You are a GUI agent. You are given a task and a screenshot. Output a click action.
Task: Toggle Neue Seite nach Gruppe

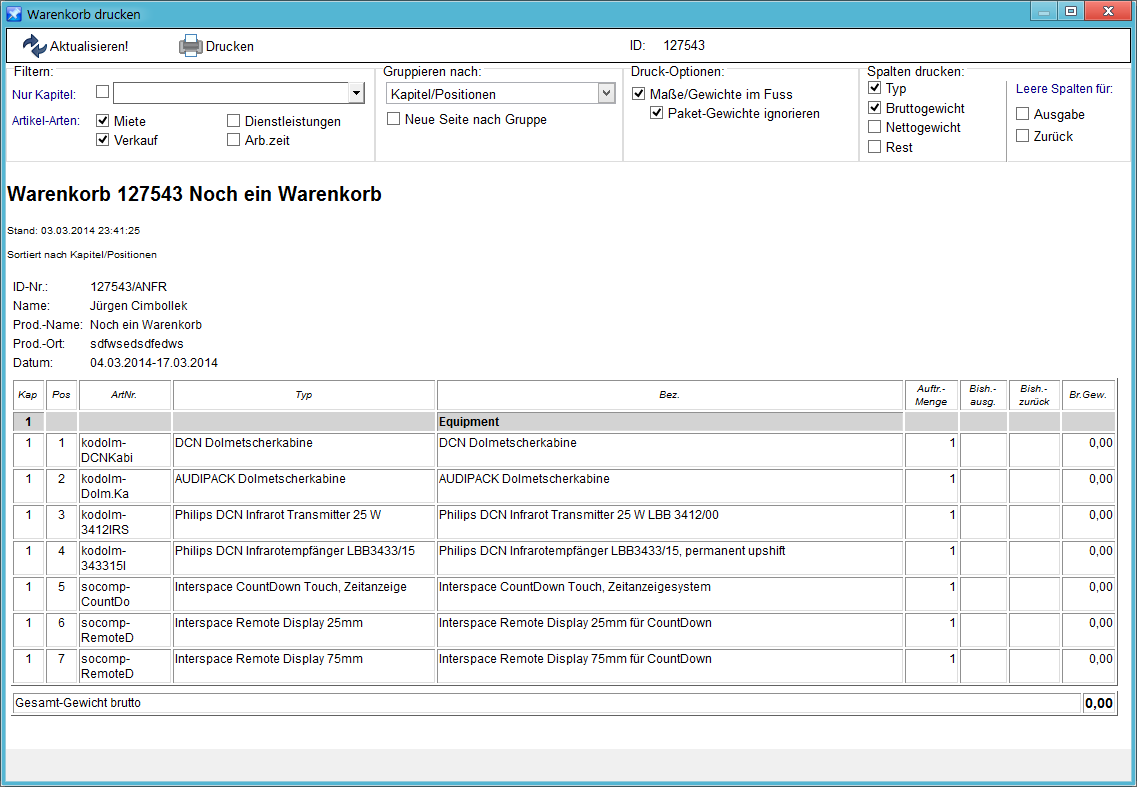(393, 119)
